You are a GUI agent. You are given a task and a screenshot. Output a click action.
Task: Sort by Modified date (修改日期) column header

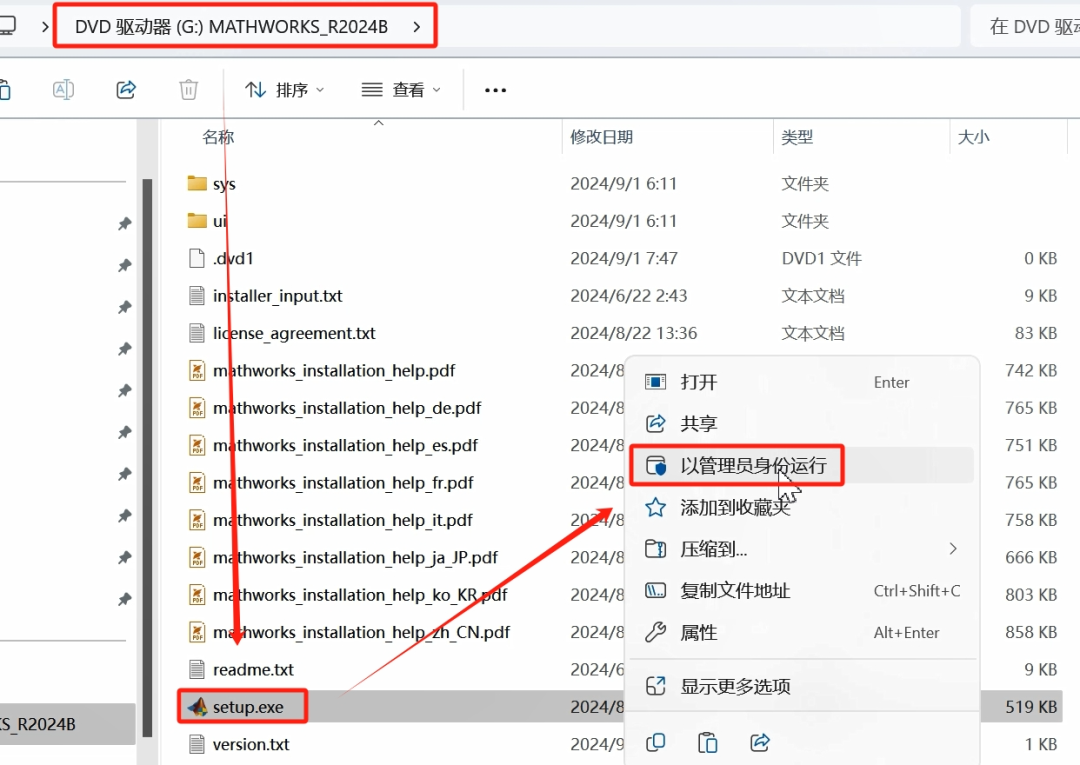(x=601, y=137)
